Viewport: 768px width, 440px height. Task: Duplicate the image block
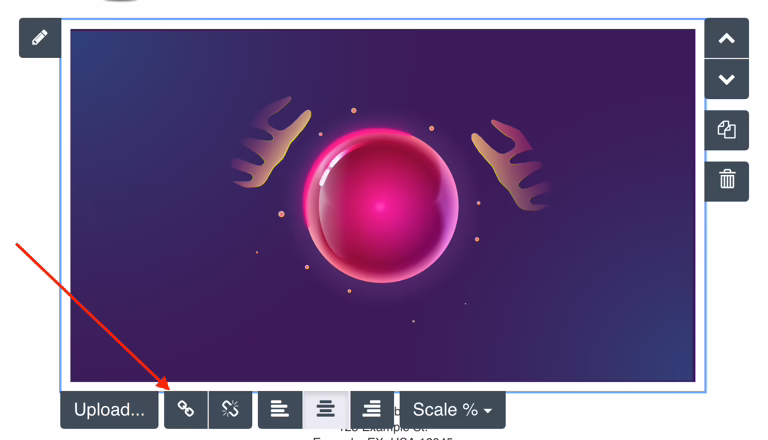tap(726, 130)
